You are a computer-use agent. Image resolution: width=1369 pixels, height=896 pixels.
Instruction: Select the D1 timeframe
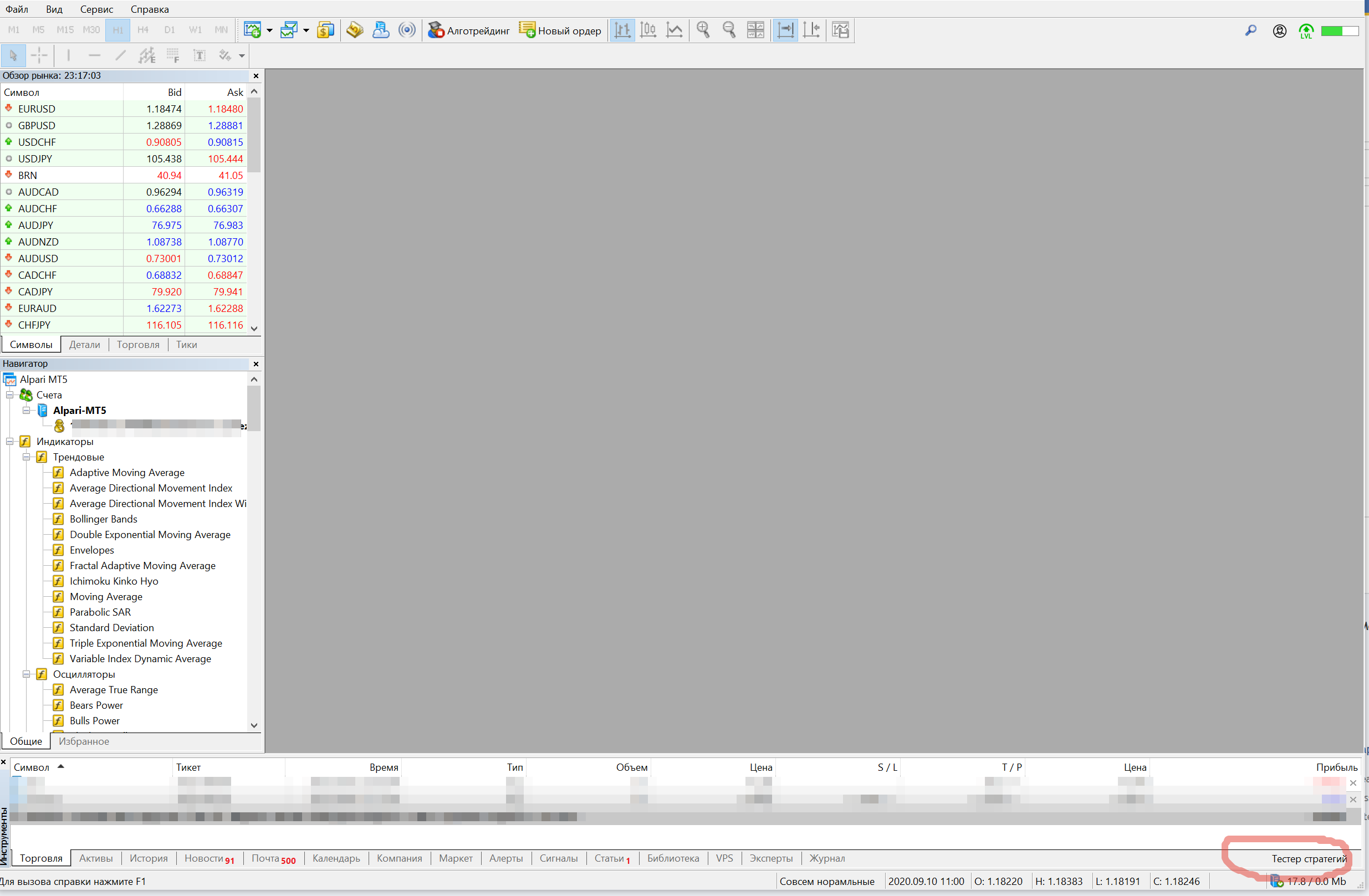click(x=169, y=30)
